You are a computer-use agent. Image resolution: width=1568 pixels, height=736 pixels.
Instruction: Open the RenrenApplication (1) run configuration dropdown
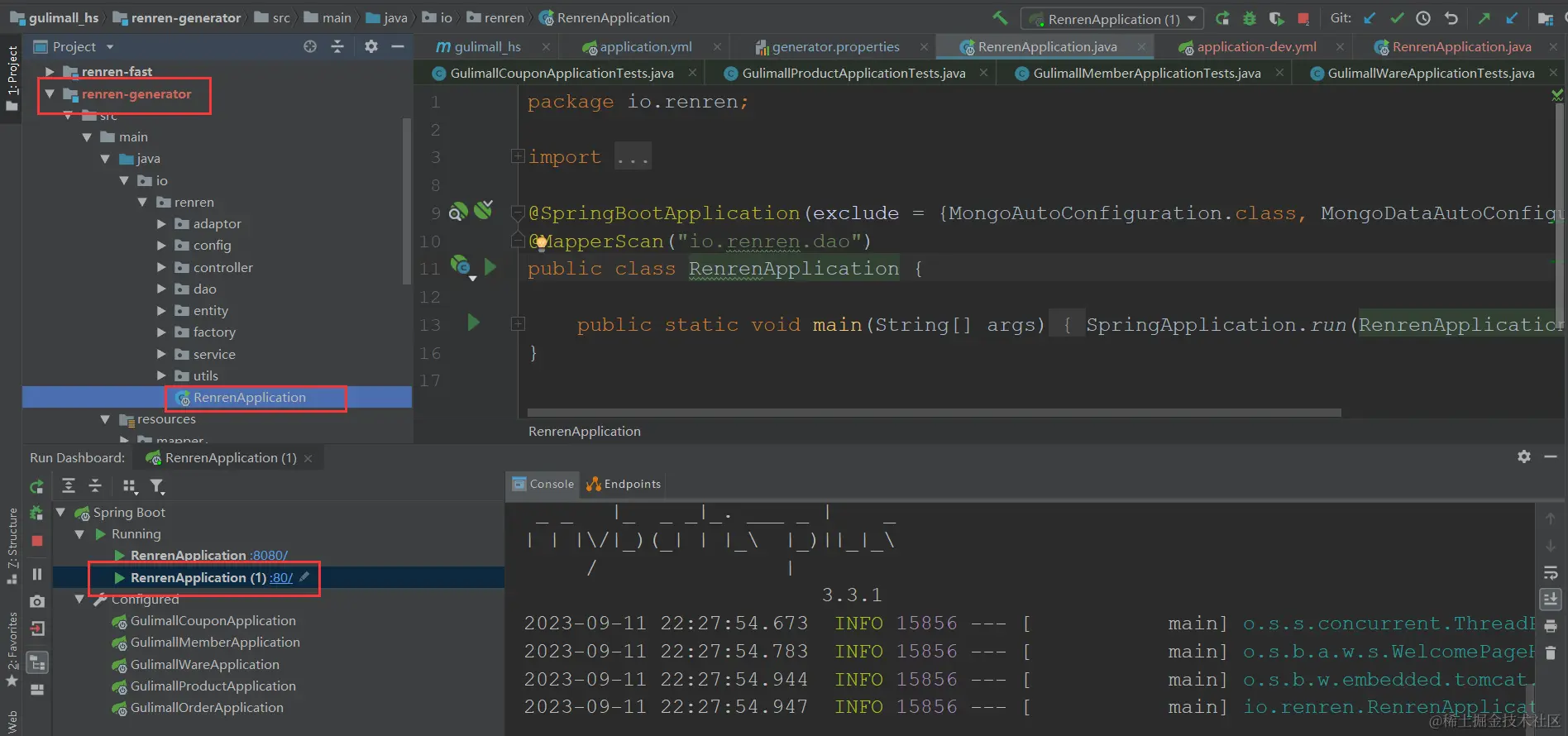coord(1113,18)
